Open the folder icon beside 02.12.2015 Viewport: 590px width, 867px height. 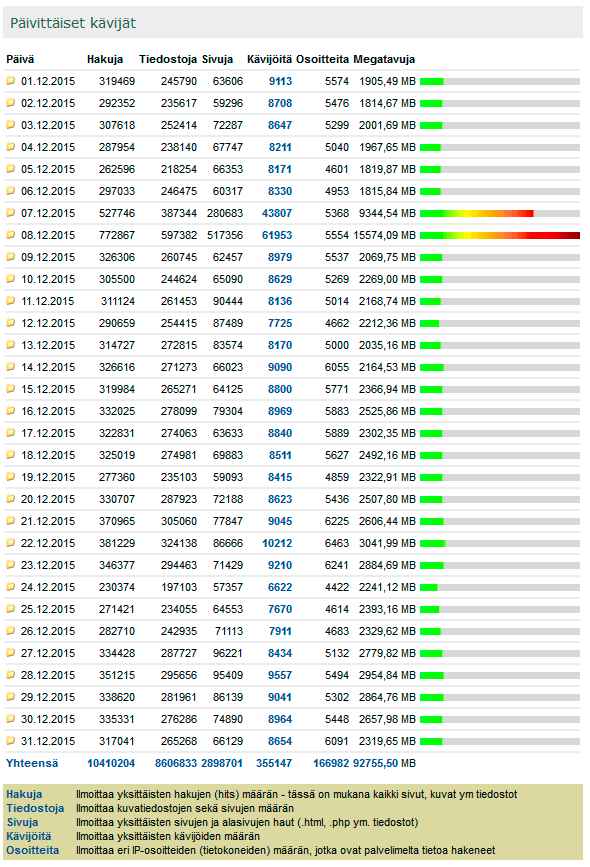11,103
